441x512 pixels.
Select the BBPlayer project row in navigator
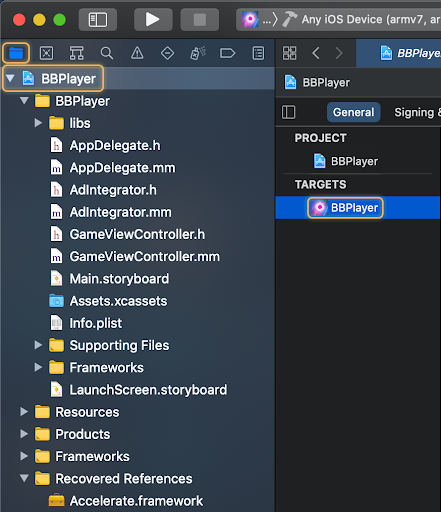[137, 79]
